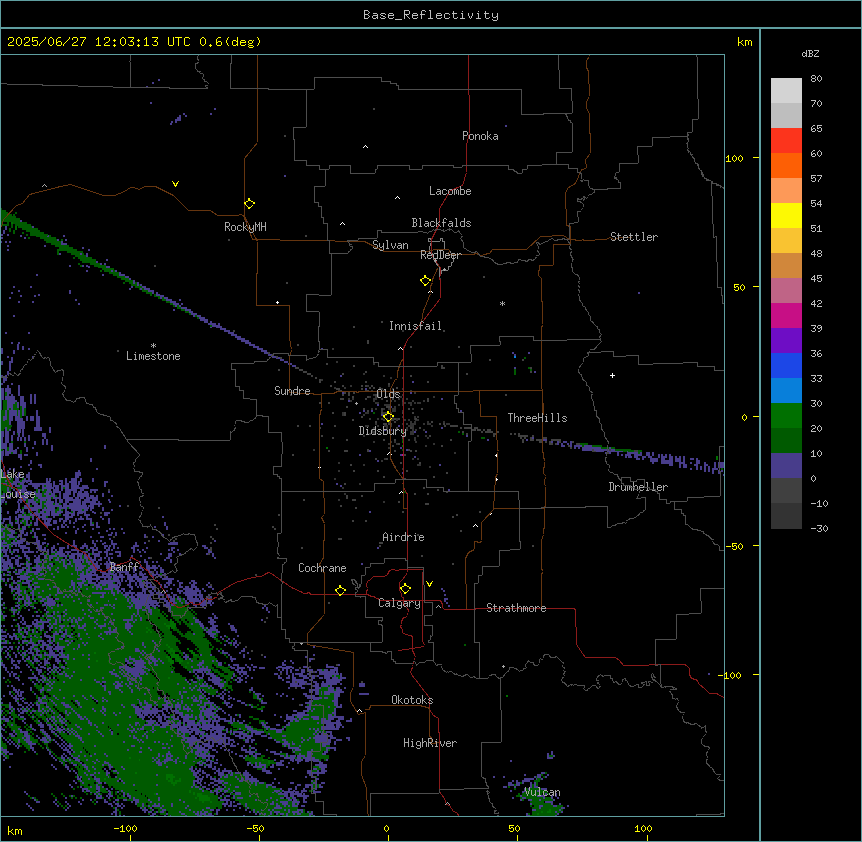
Task: Click the Strathmore label
Action: point(516,608)
